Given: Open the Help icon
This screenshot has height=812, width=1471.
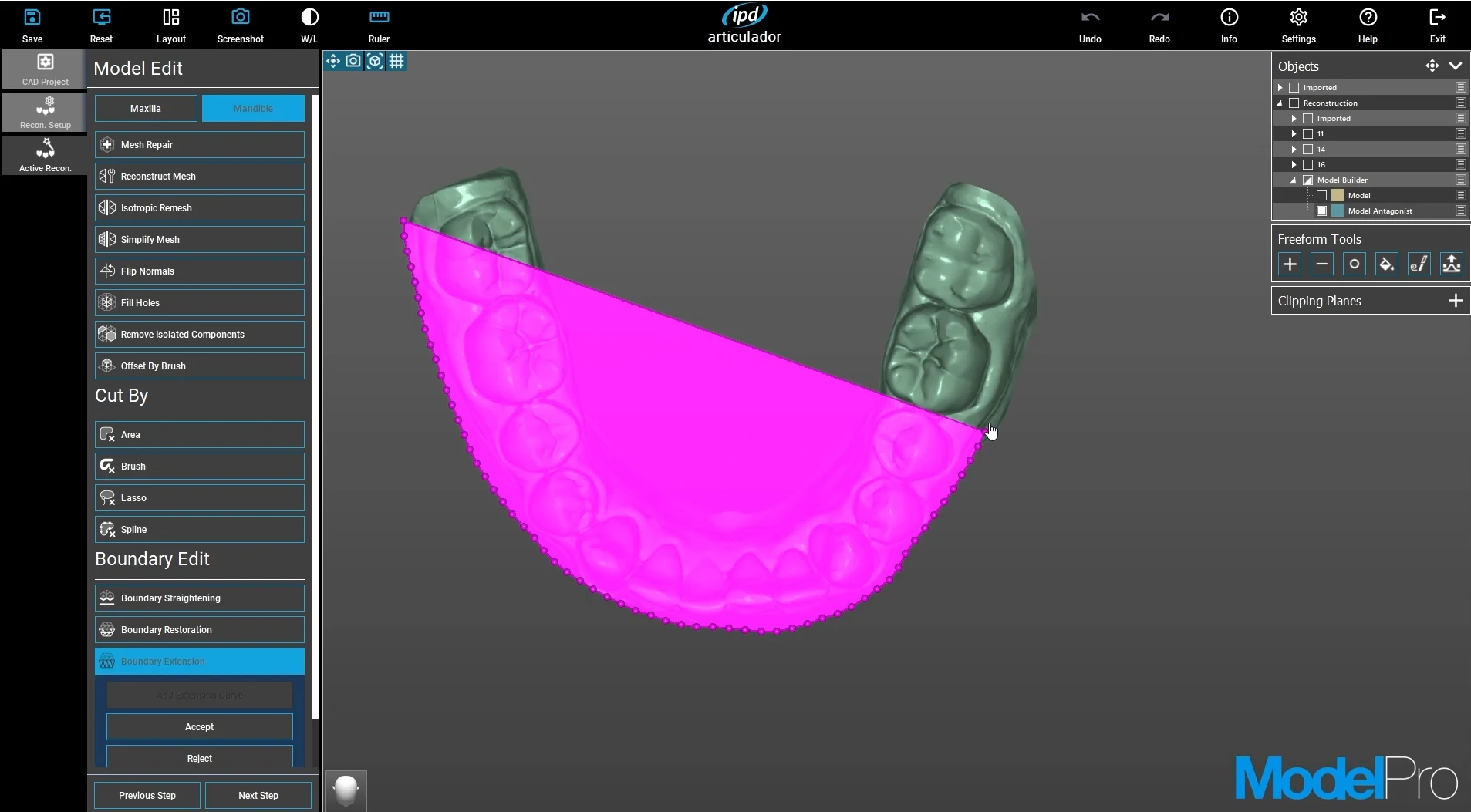Looking at the screenshot, I should click(1368, 17).
